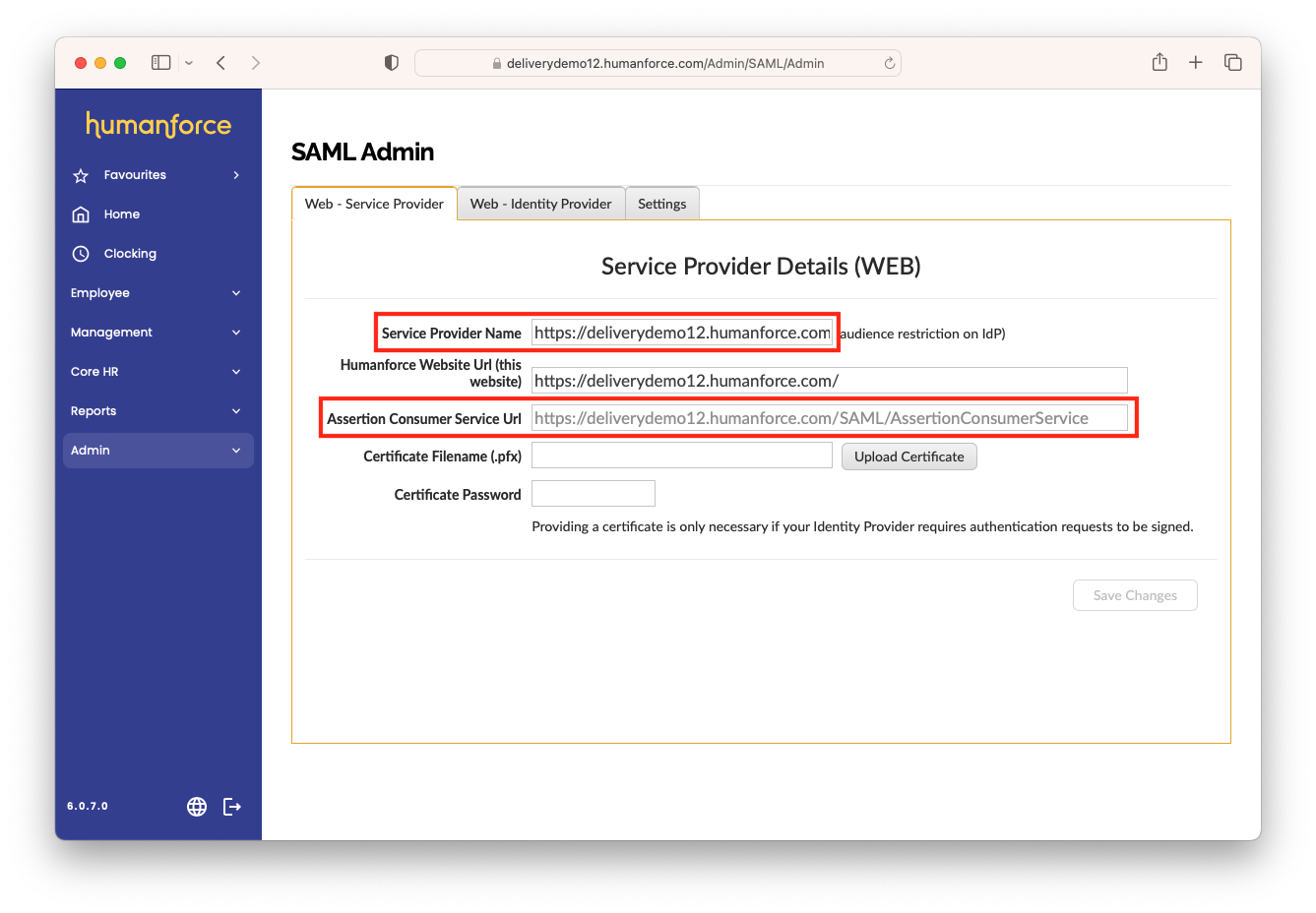Click Safari's privacy shield icon
1316x913 pixels.
pos(392,63)
